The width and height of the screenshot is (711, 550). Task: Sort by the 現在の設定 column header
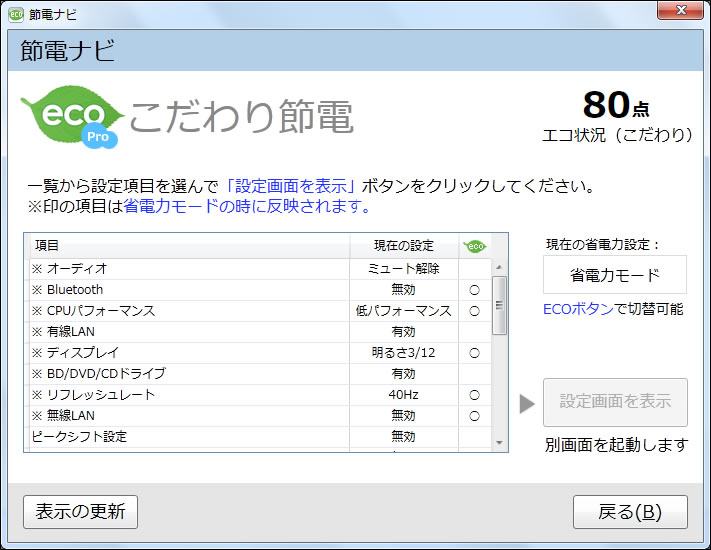(x=403, y=246)
